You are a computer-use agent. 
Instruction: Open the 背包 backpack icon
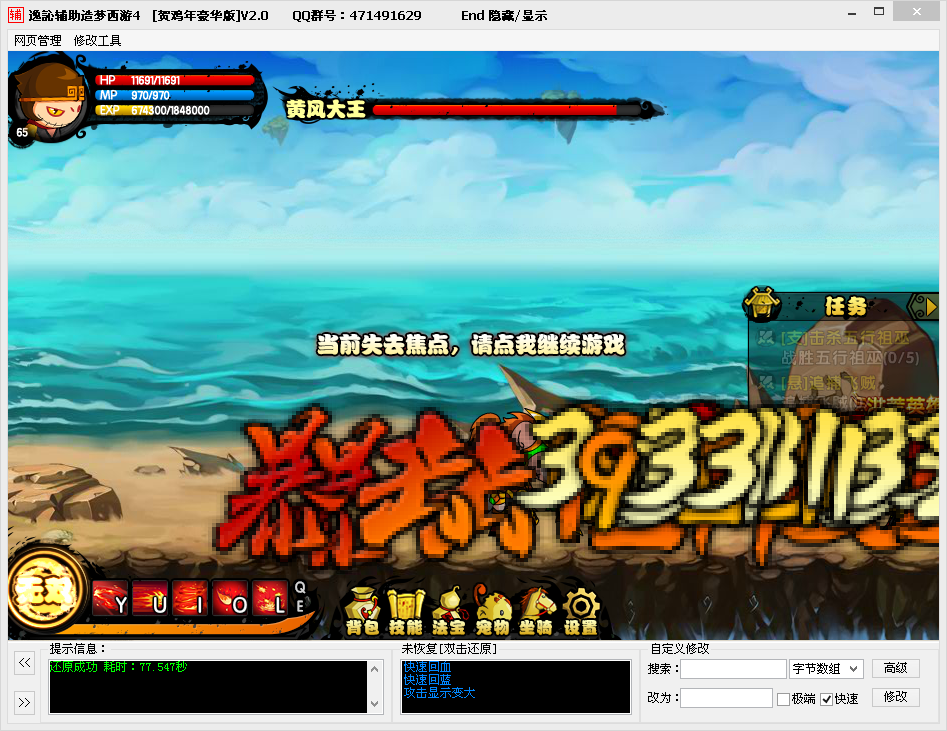click(x=363, y=611)
